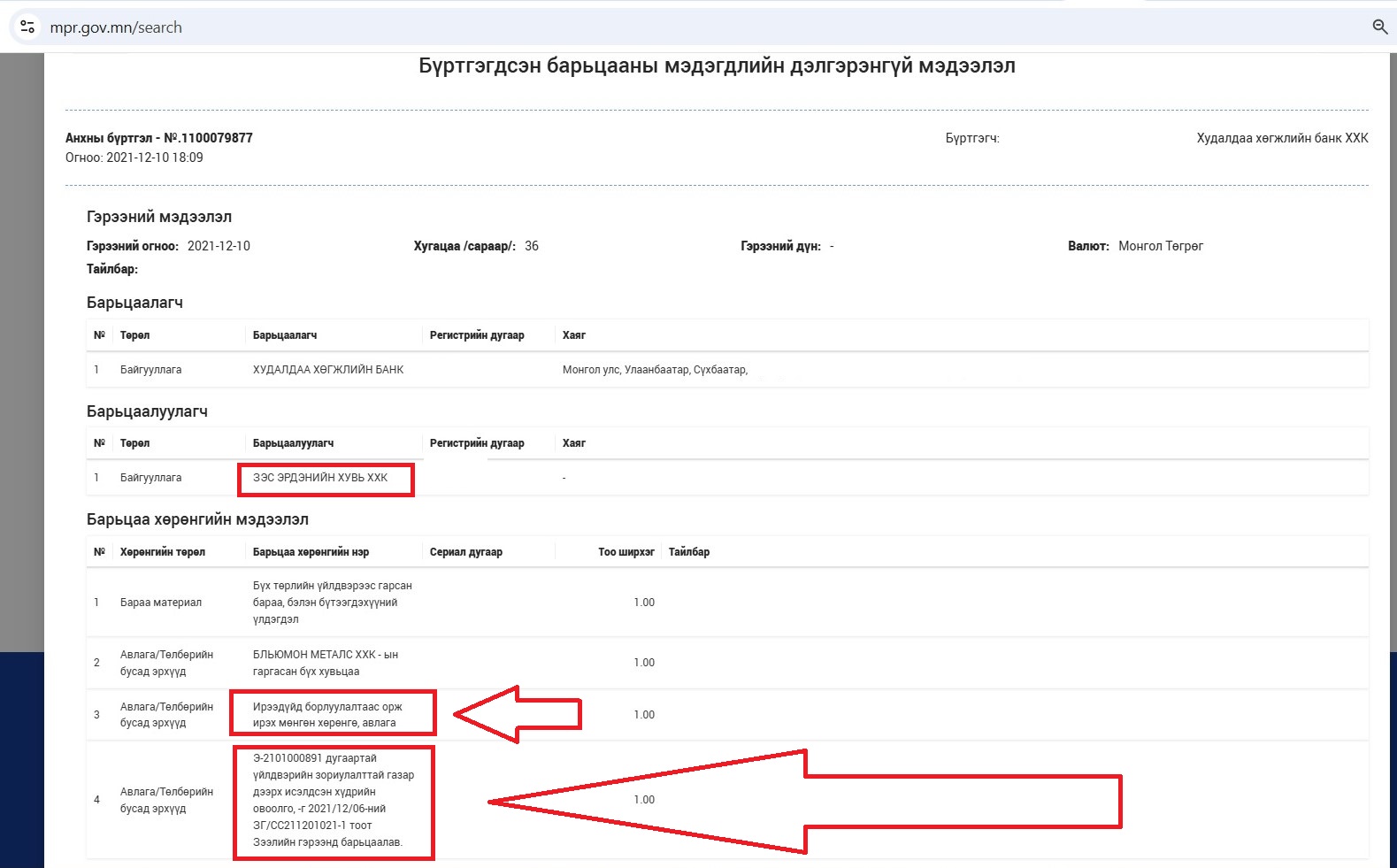The height and width of the screenshot is (868, 1397).
Task: Click the Монгол Төгрөг currency value
Action: pyautogui.click(x=1160, y=246)
